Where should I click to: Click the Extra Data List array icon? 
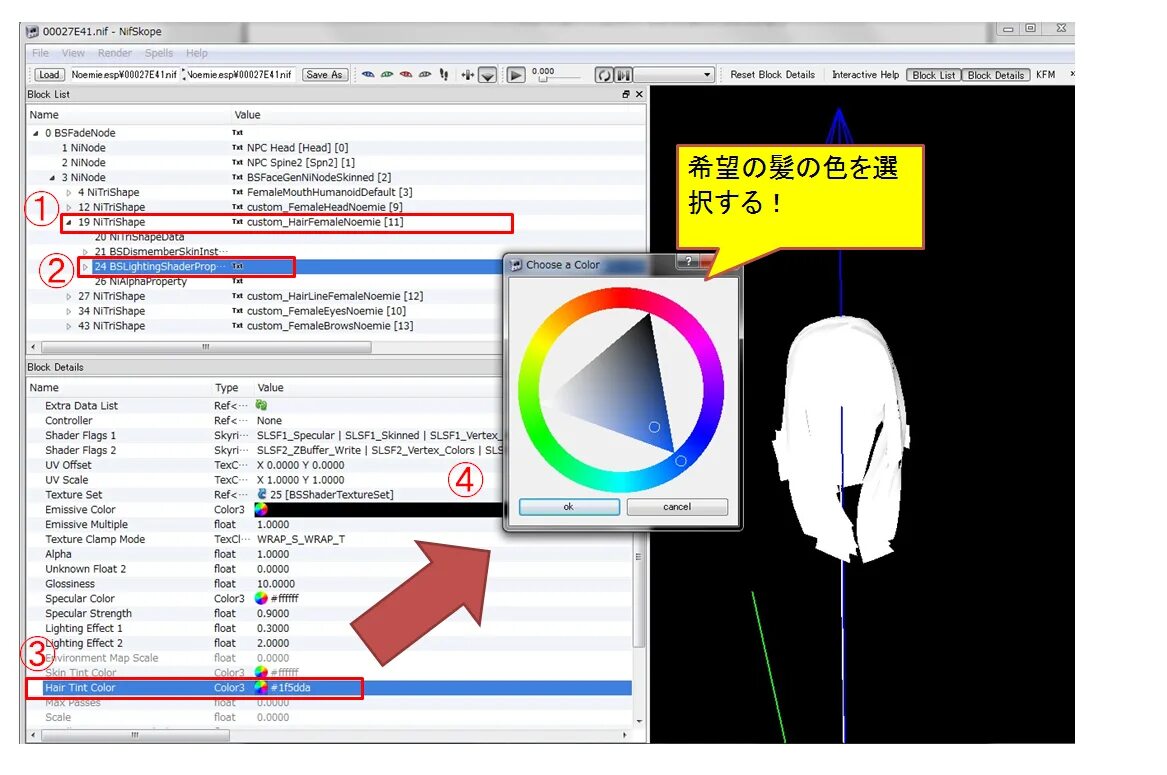[261, 405]
